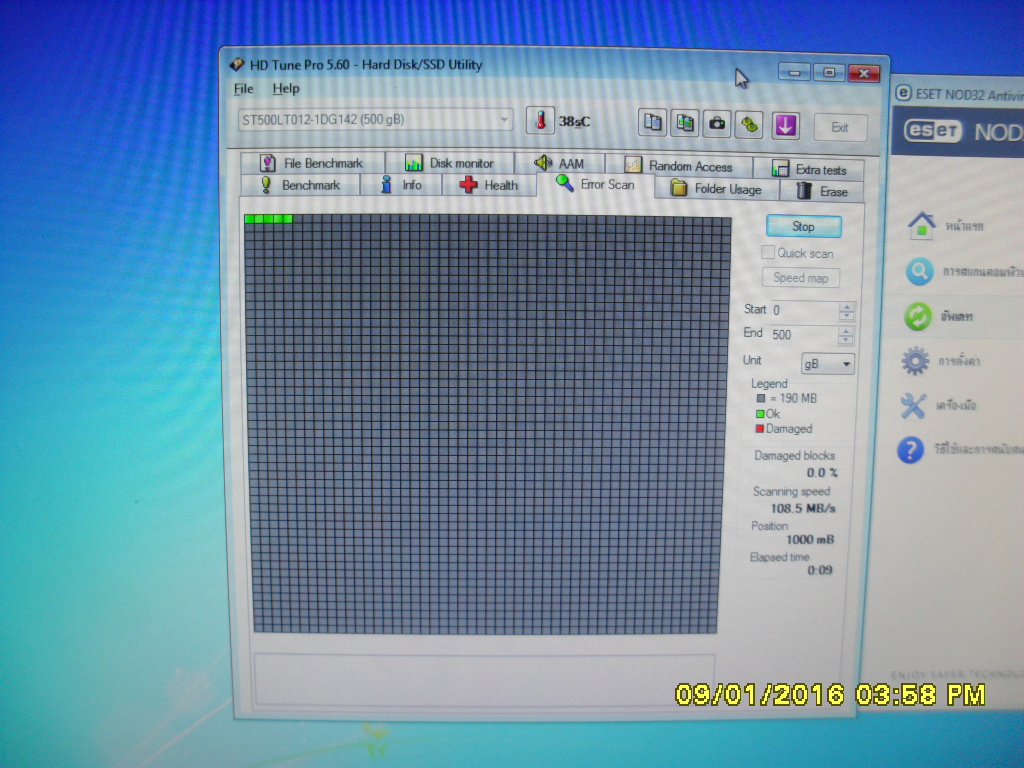Open the AAM tab
The height and width of the screenshot is (768, 1024).
pyautogui.click(x=560, y=163)
